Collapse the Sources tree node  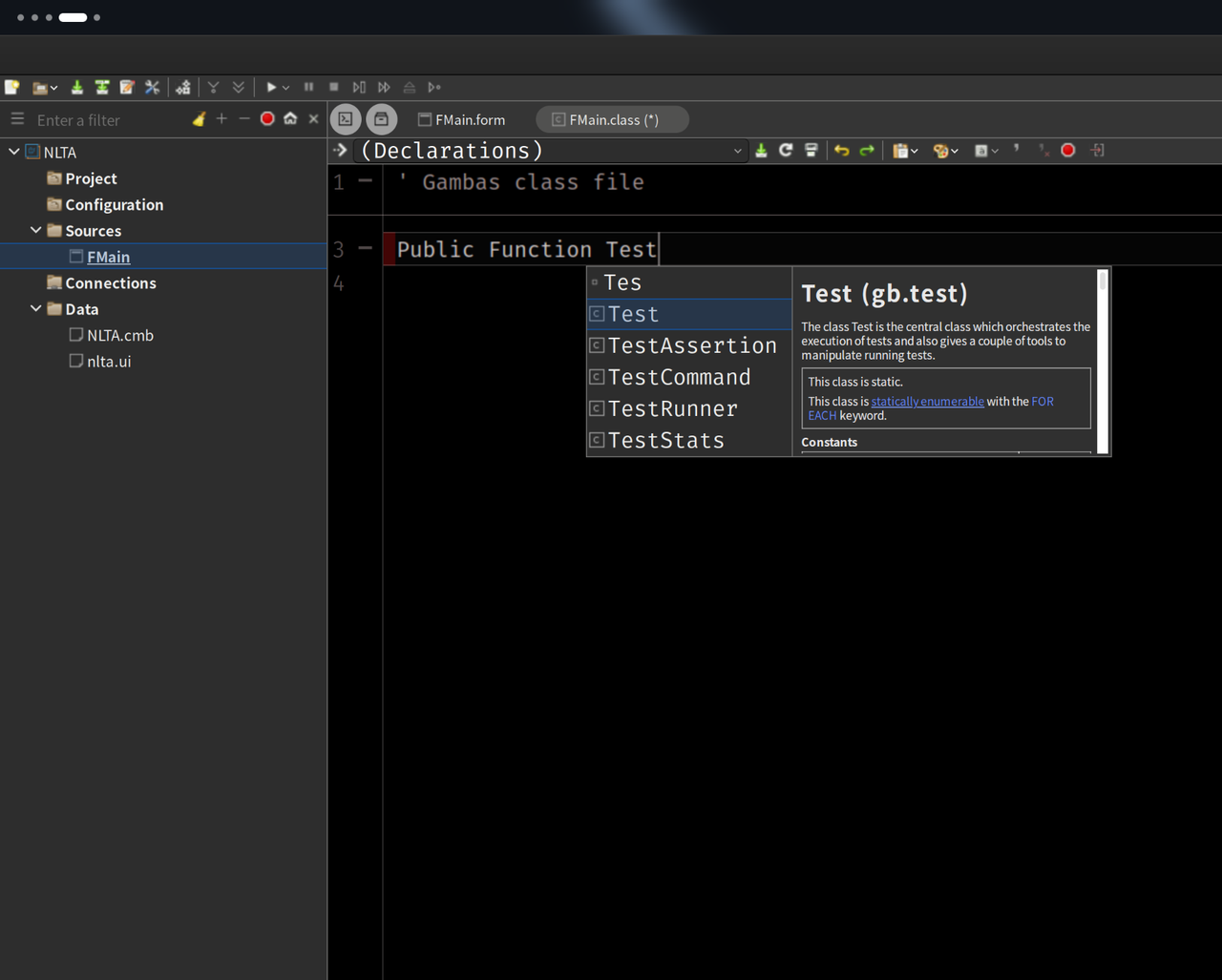(35, 230)
